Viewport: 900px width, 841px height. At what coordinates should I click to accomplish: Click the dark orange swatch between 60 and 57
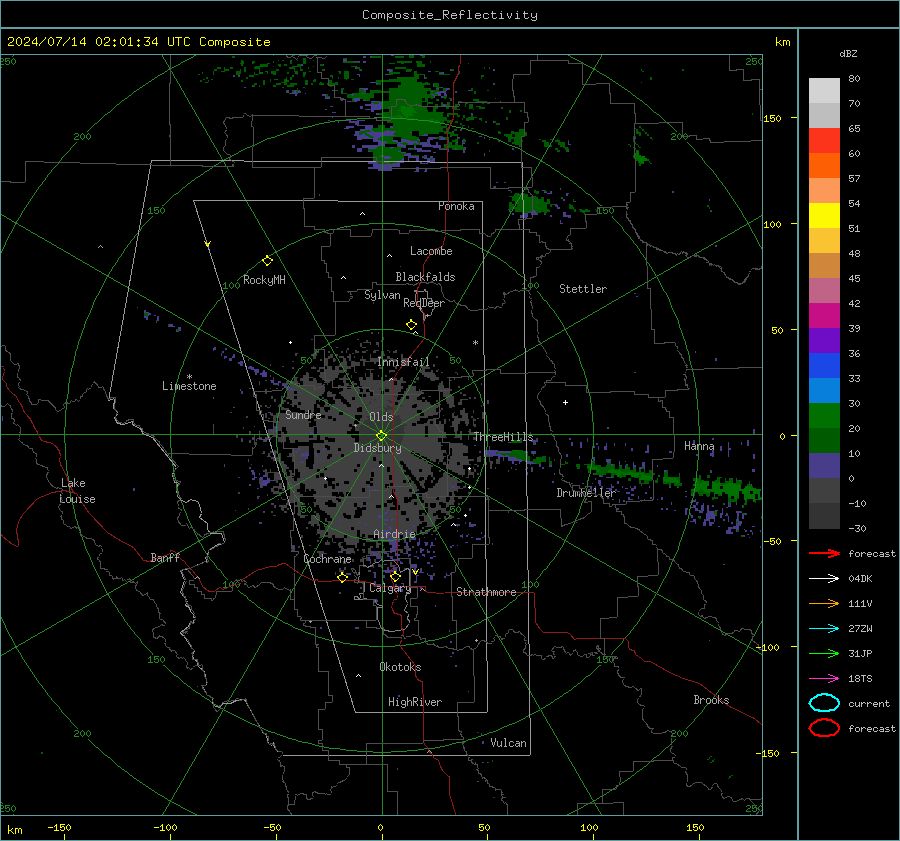(x=824, y=165)
